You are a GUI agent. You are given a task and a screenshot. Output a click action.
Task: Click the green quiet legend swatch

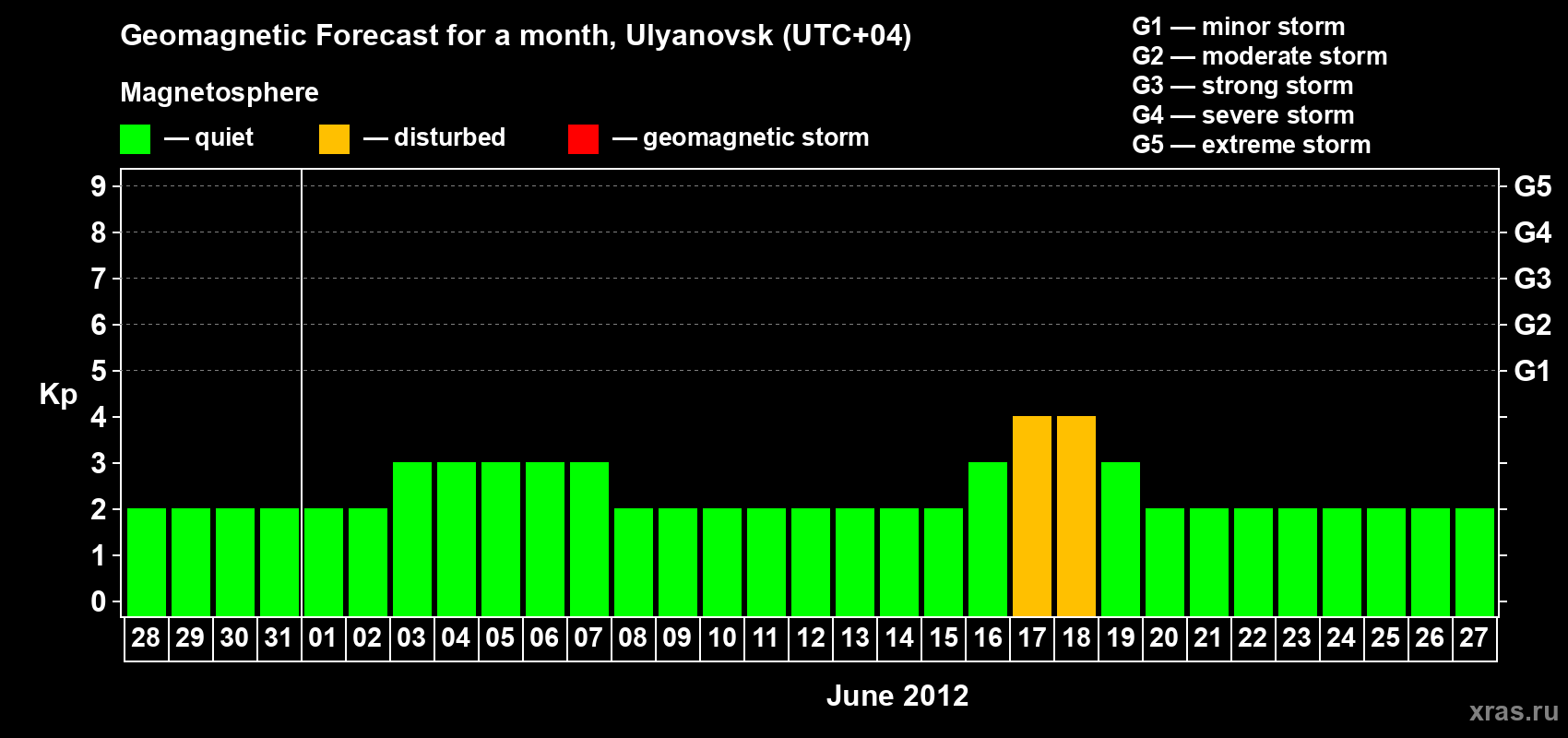click(135, 139)
